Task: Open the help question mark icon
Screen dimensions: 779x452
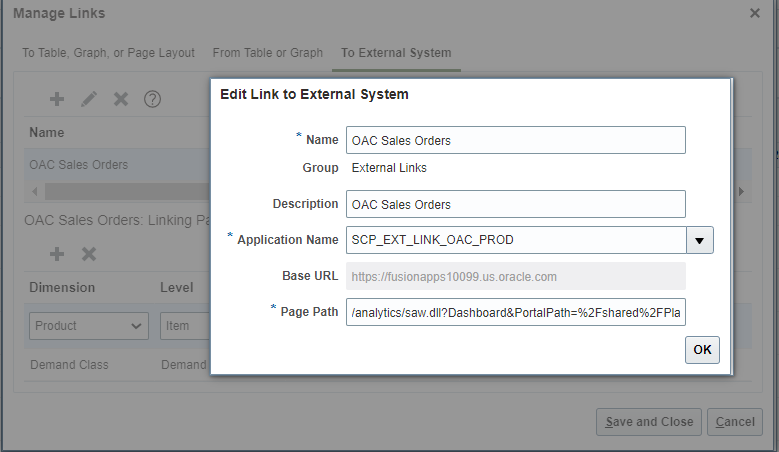Action: point(152,99)
